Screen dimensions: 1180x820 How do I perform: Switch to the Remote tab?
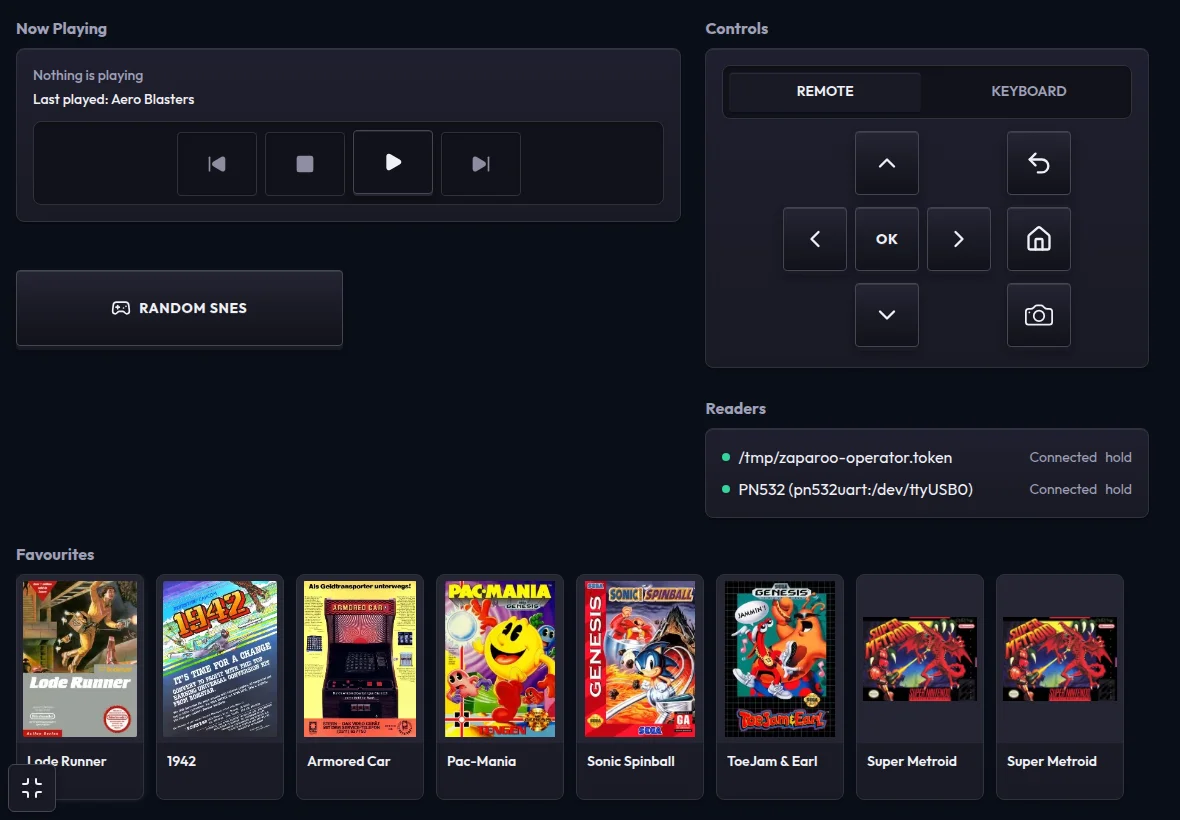coord(825,91)
